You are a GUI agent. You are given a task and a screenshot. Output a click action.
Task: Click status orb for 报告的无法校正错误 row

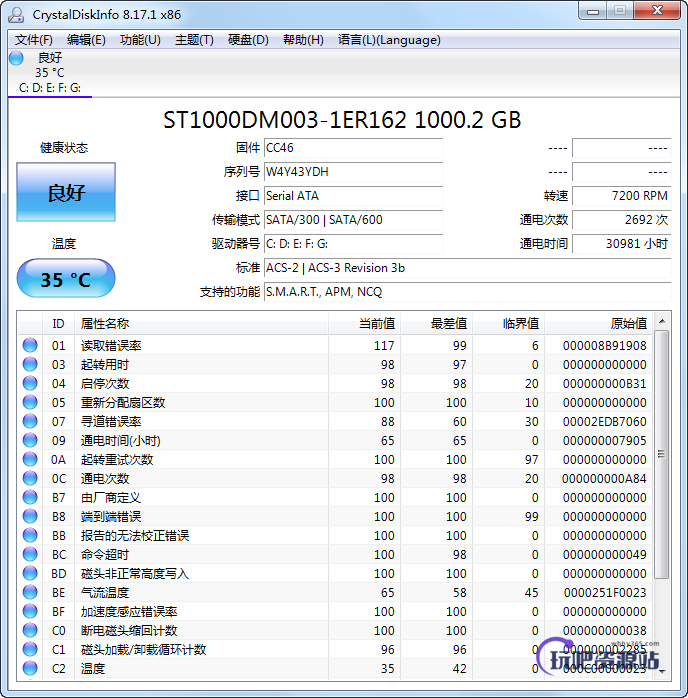[x=30, y=536]
